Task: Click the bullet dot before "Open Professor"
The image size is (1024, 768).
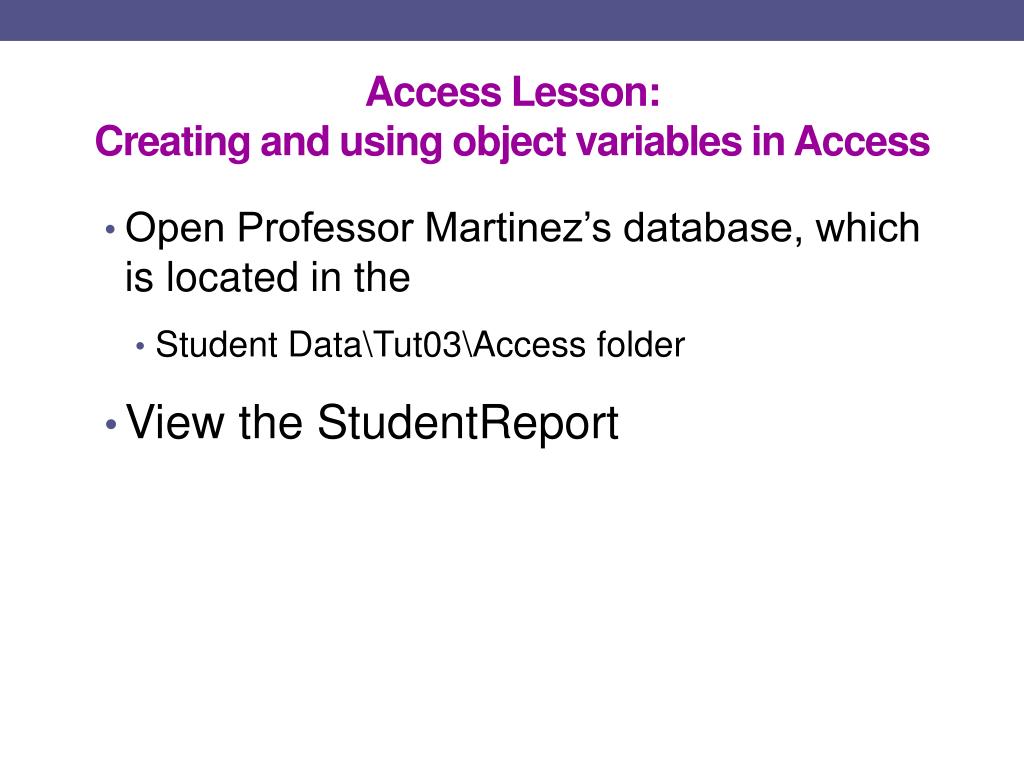Action: [x=110, y=230]
